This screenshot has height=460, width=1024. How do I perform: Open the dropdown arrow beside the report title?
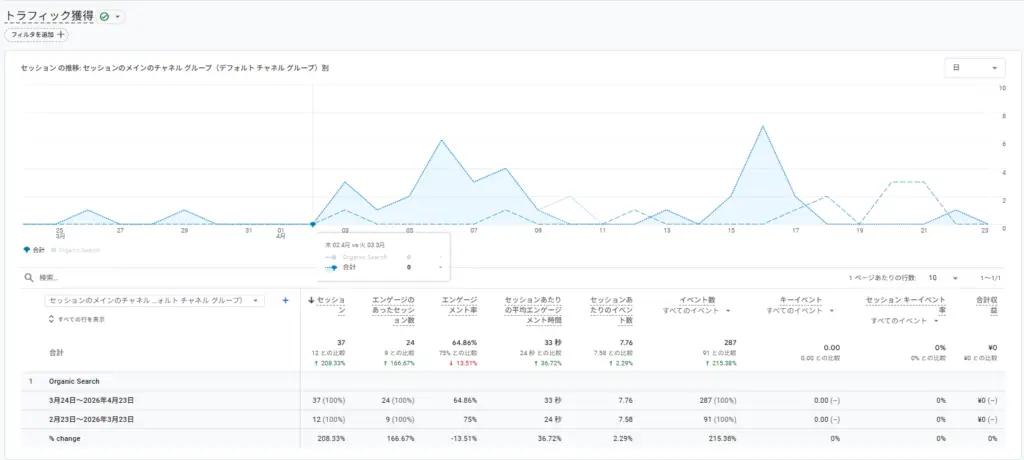(118, 17)
